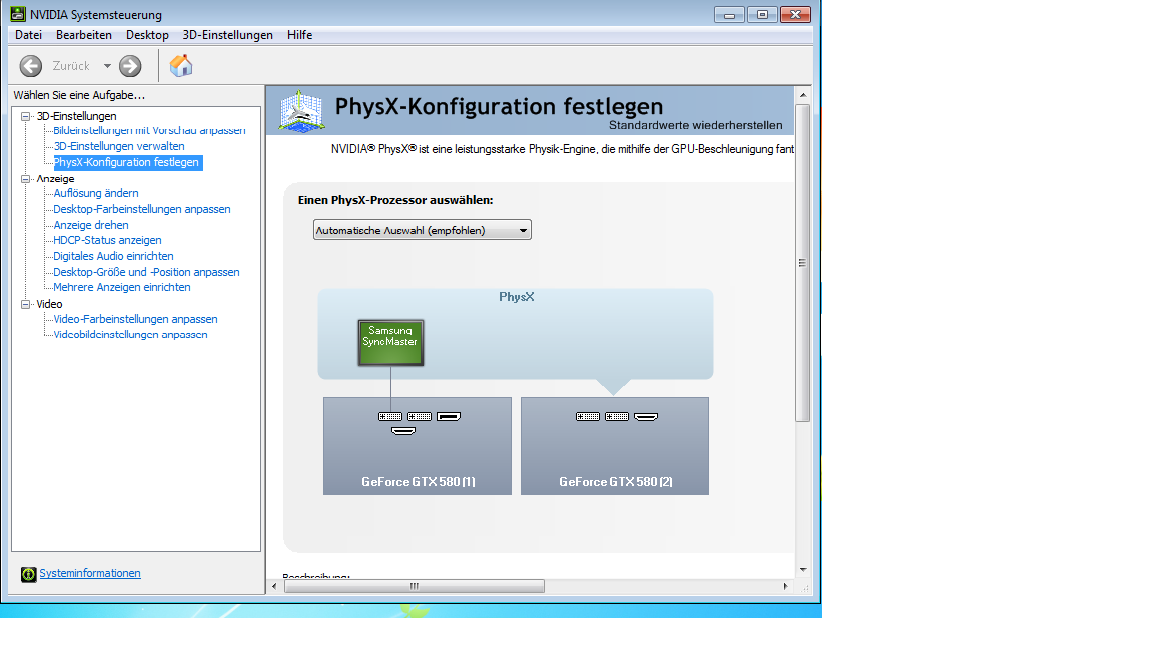Click the Forward arrow icon
This screenshot has width=1152, height=648.
(130, 66)
